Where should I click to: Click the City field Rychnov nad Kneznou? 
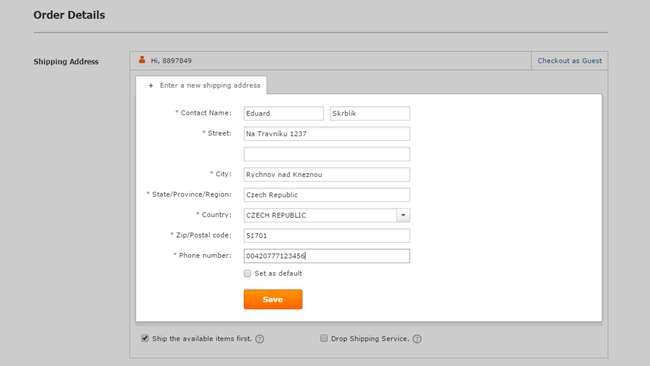(x=327, y=175)
